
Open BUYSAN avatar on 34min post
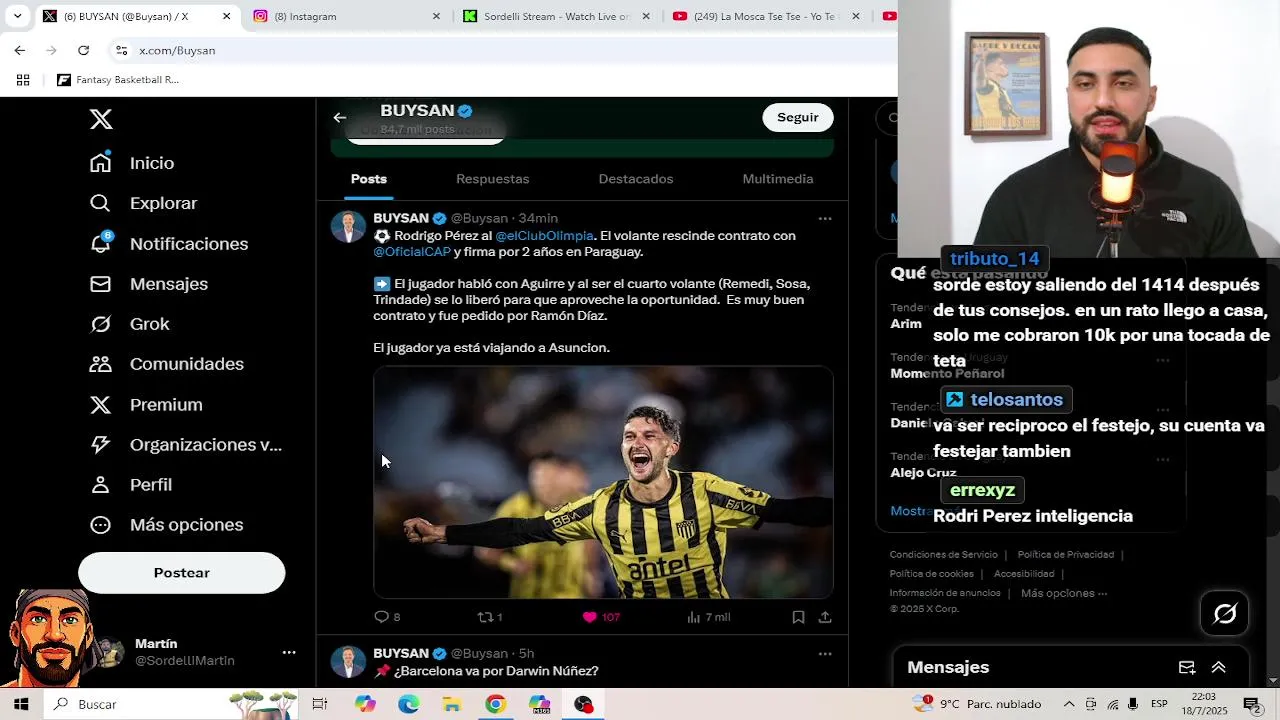click(x=348, y=226)
